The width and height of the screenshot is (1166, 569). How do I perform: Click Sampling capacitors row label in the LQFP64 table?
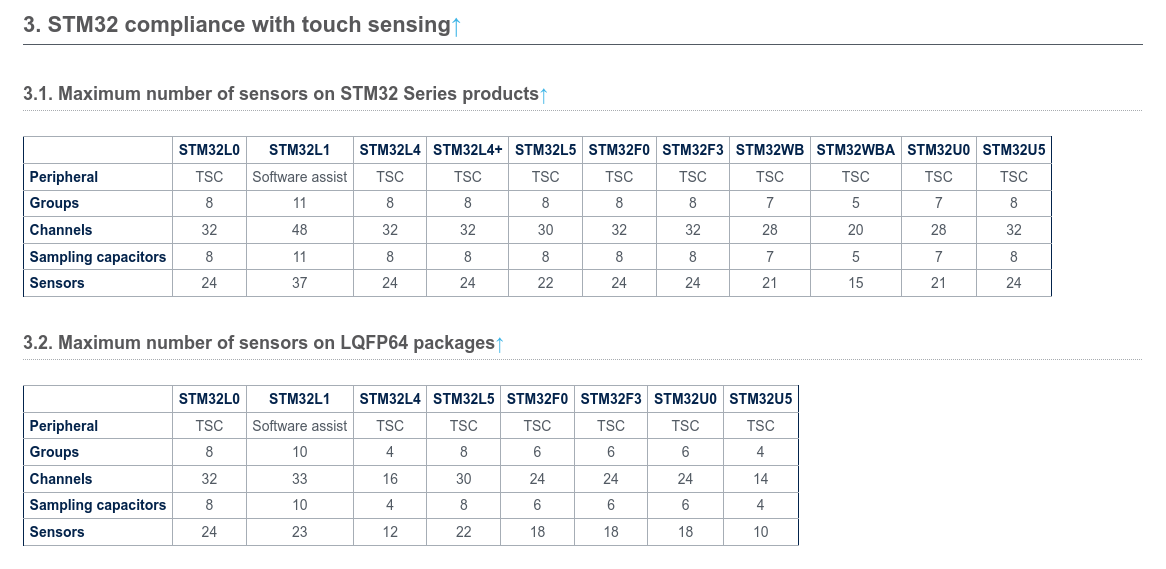[97, 505]
